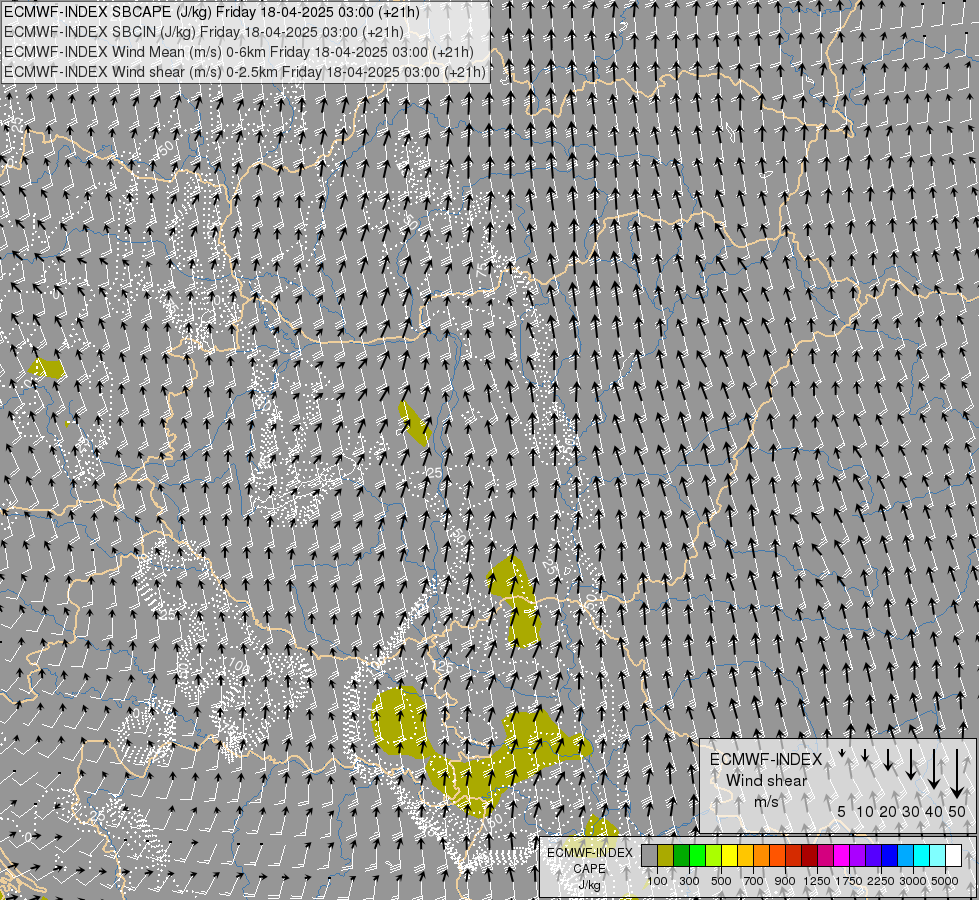Click the '5' wind shear scale number

coord(842,811)
